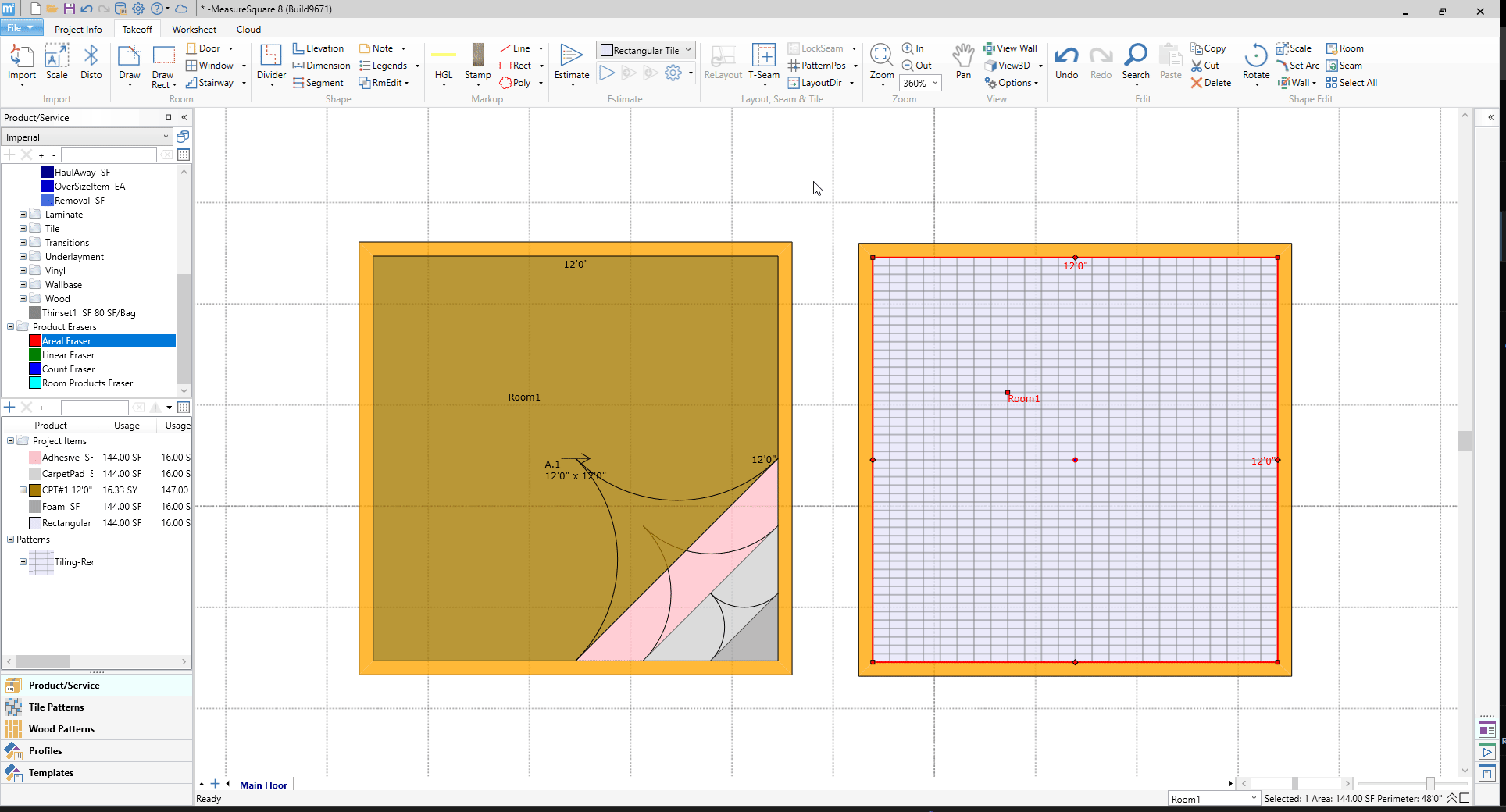Click the Undo button
This screenshot has height=812, width=1506.
click(1066, 62)
